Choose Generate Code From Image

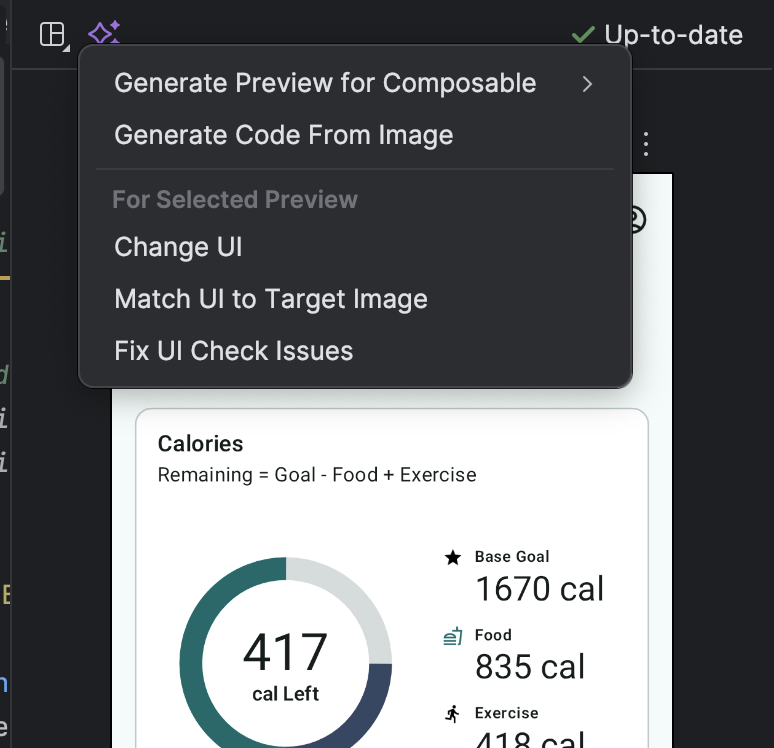coord(284,136)
